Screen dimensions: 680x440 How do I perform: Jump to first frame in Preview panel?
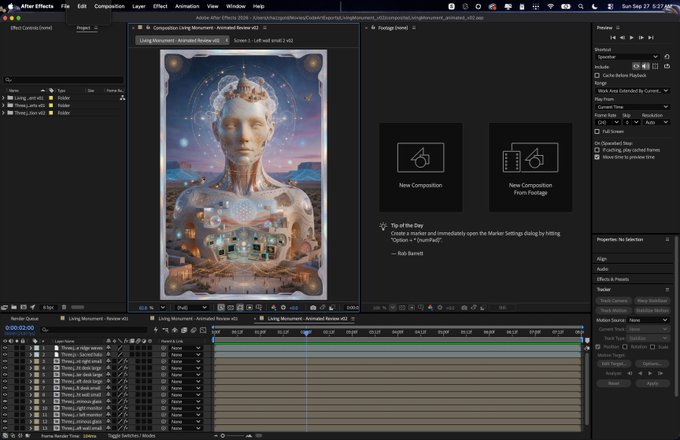tap(613, 38)
